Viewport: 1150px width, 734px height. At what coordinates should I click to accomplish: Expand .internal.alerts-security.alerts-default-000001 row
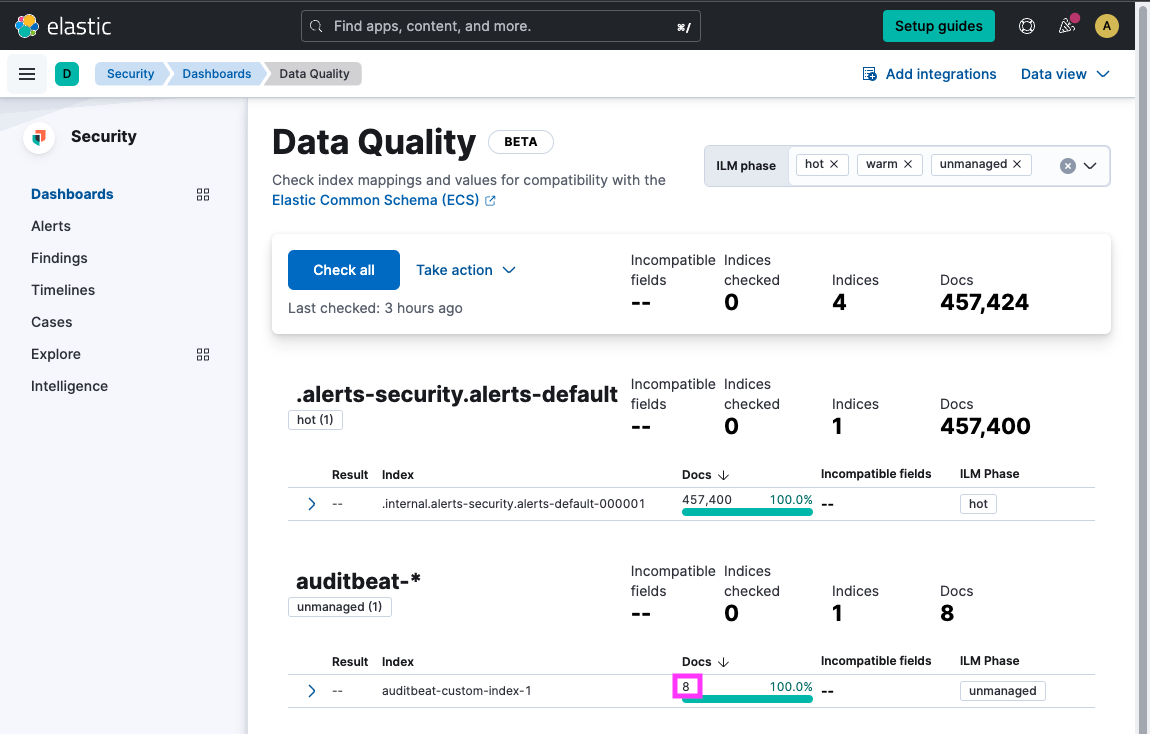pos(312,504)
